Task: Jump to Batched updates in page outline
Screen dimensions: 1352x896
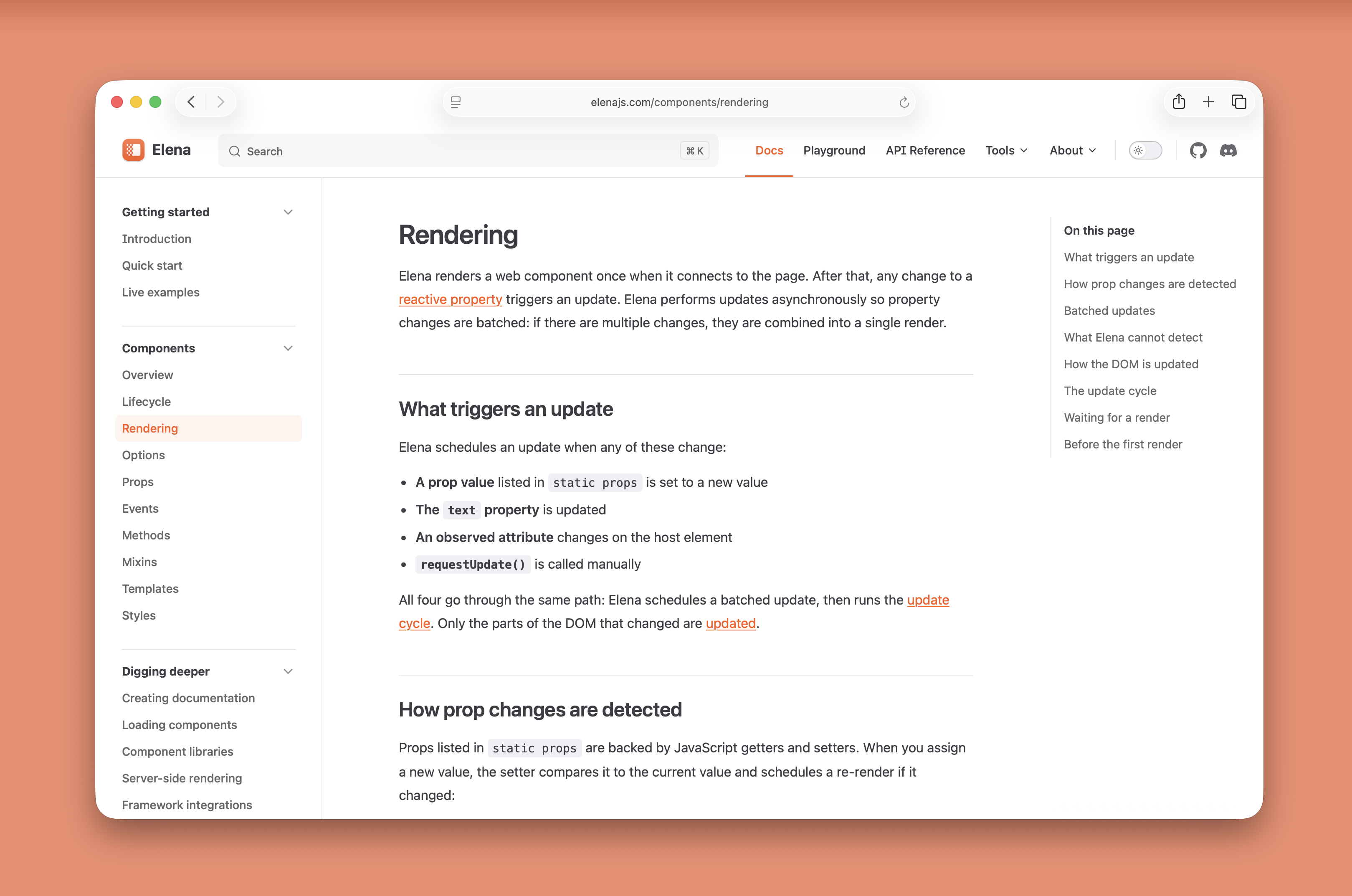Action: pos(1109,311)
